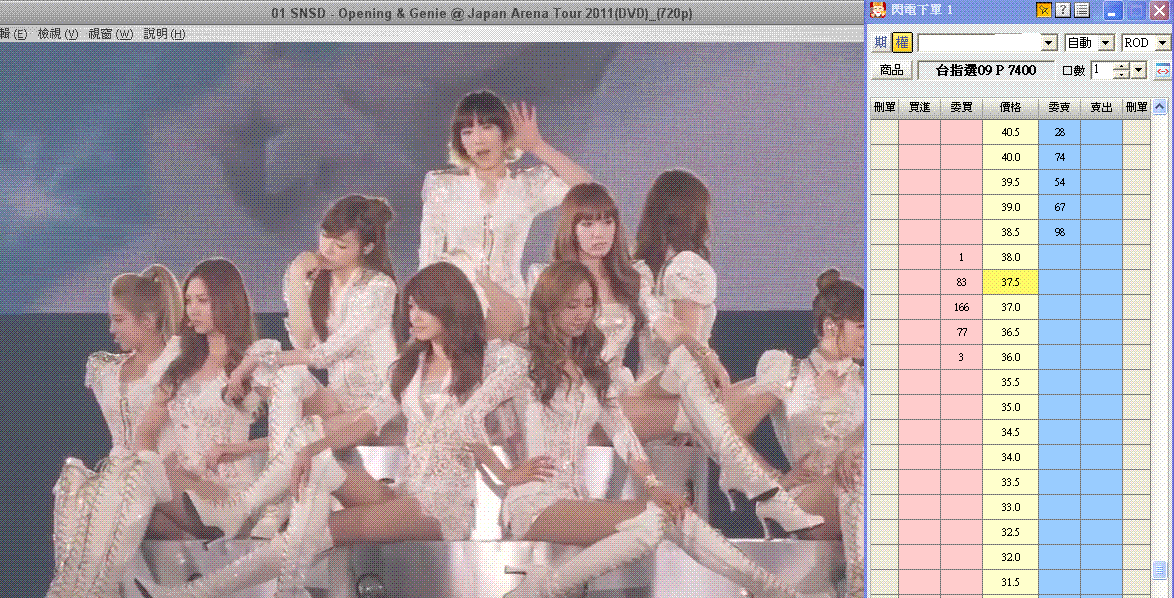Click the 32.0 price cell

[1010, 557]
